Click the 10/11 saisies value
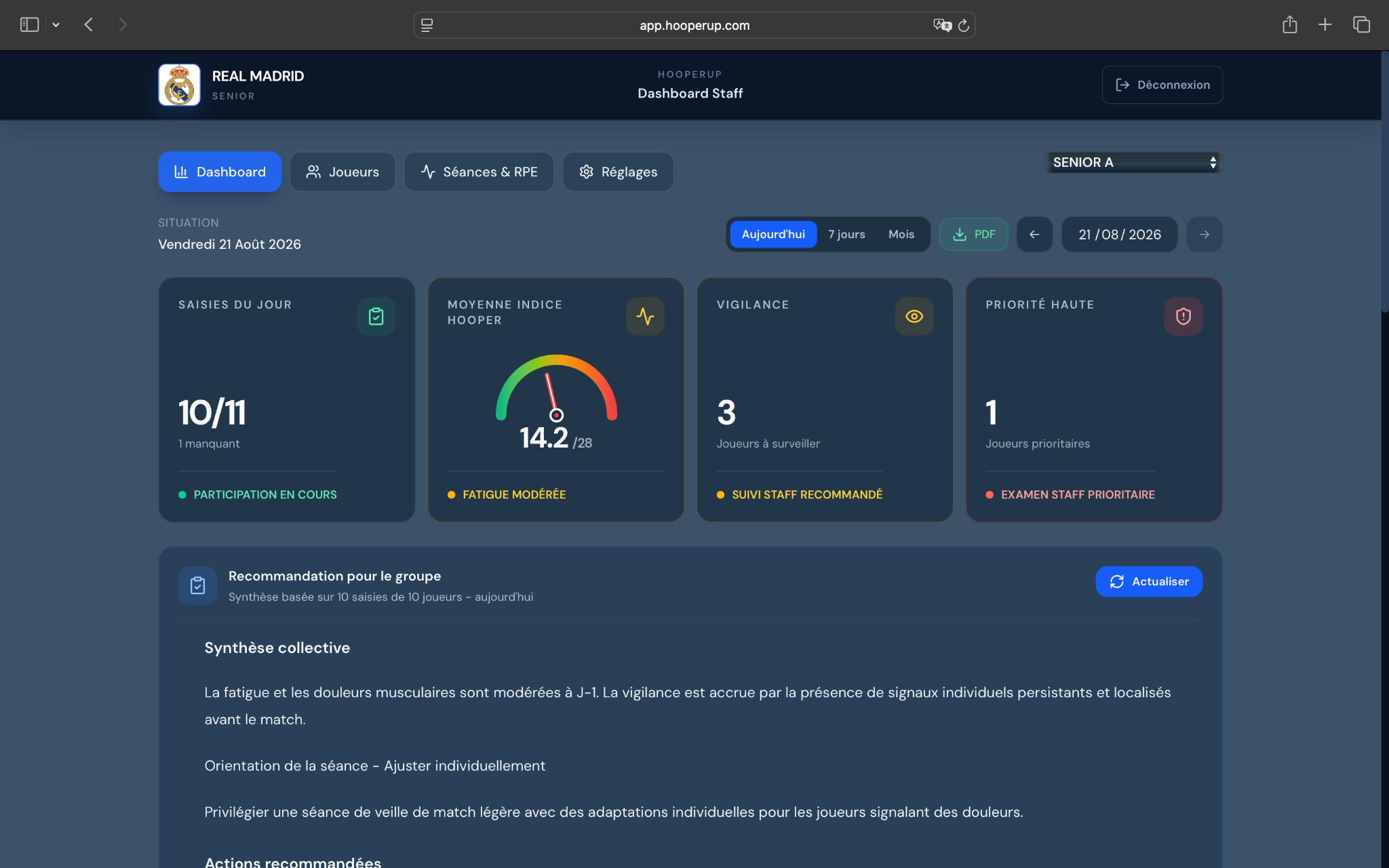The height and width of the screenshot is (868, 1389). [x=212, y=412]
